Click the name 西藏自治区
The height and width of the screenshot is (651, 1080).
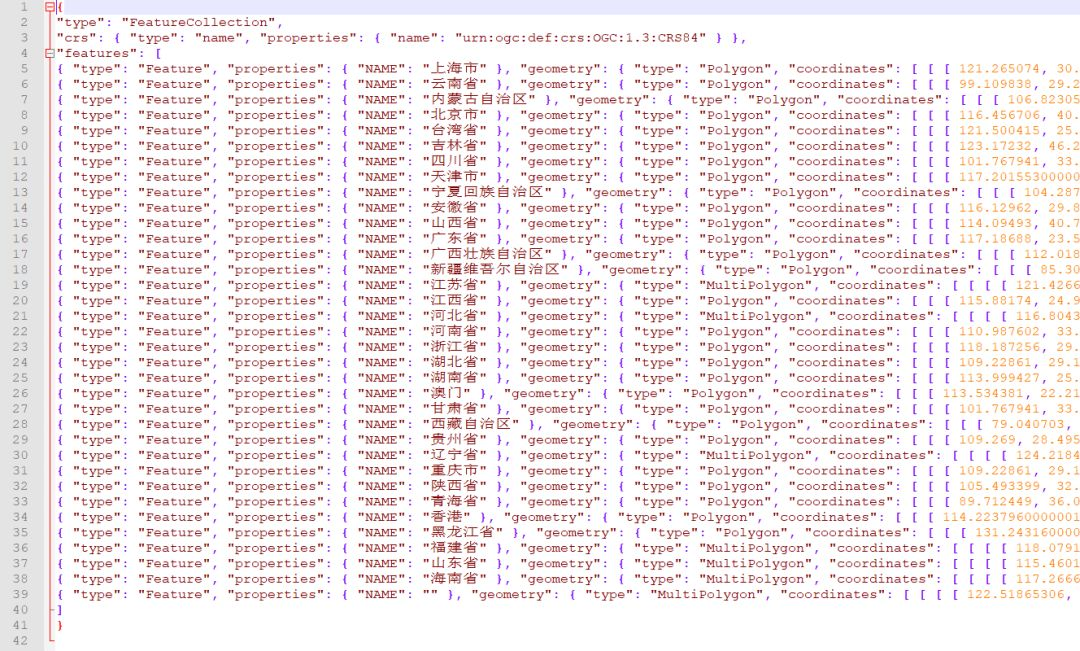tap(470, 424)
